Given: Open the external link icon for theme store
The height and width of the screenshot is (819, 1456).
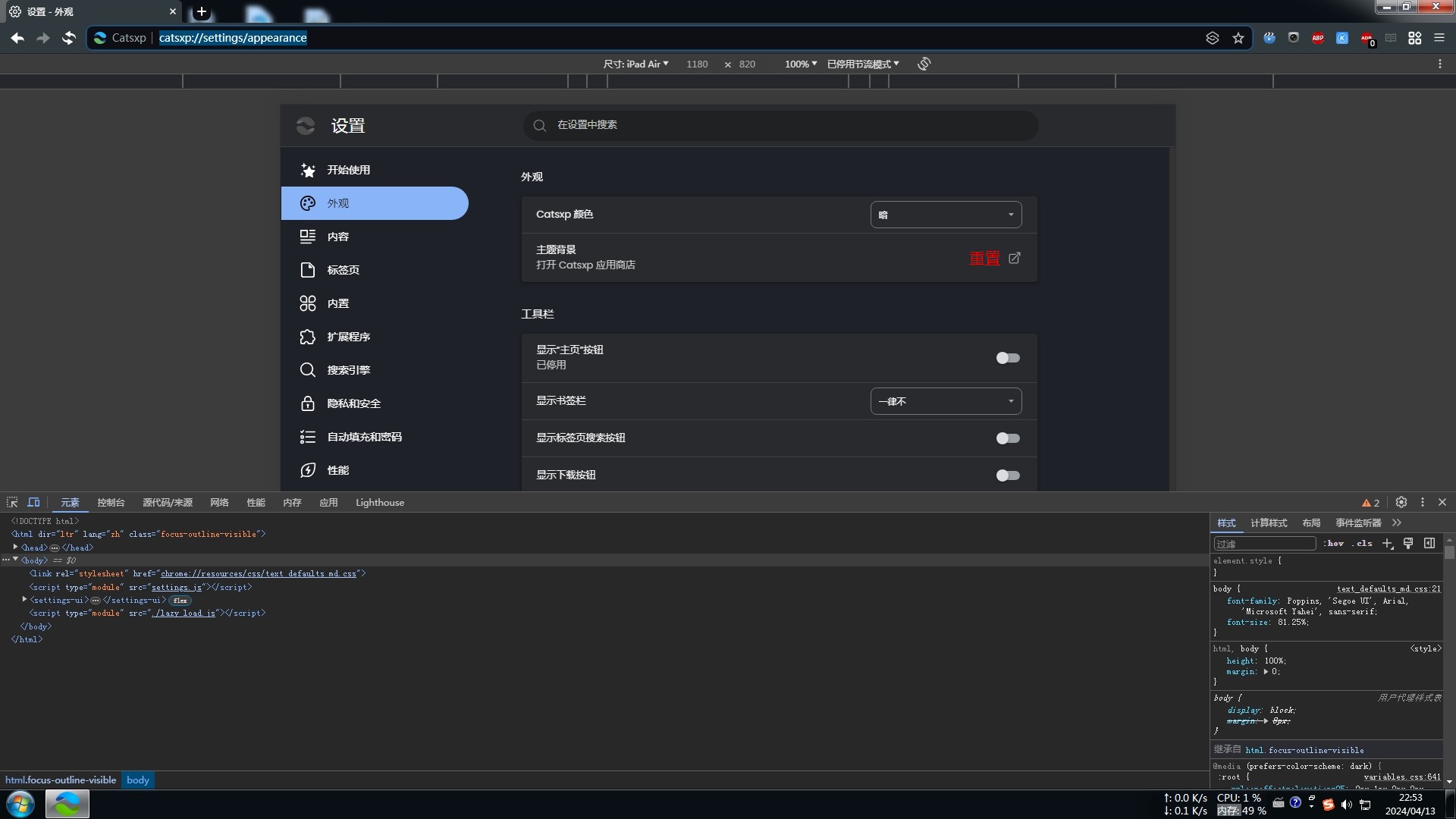Looking at the screenshot, I should pyautogui.click(x=1015, y=258).
